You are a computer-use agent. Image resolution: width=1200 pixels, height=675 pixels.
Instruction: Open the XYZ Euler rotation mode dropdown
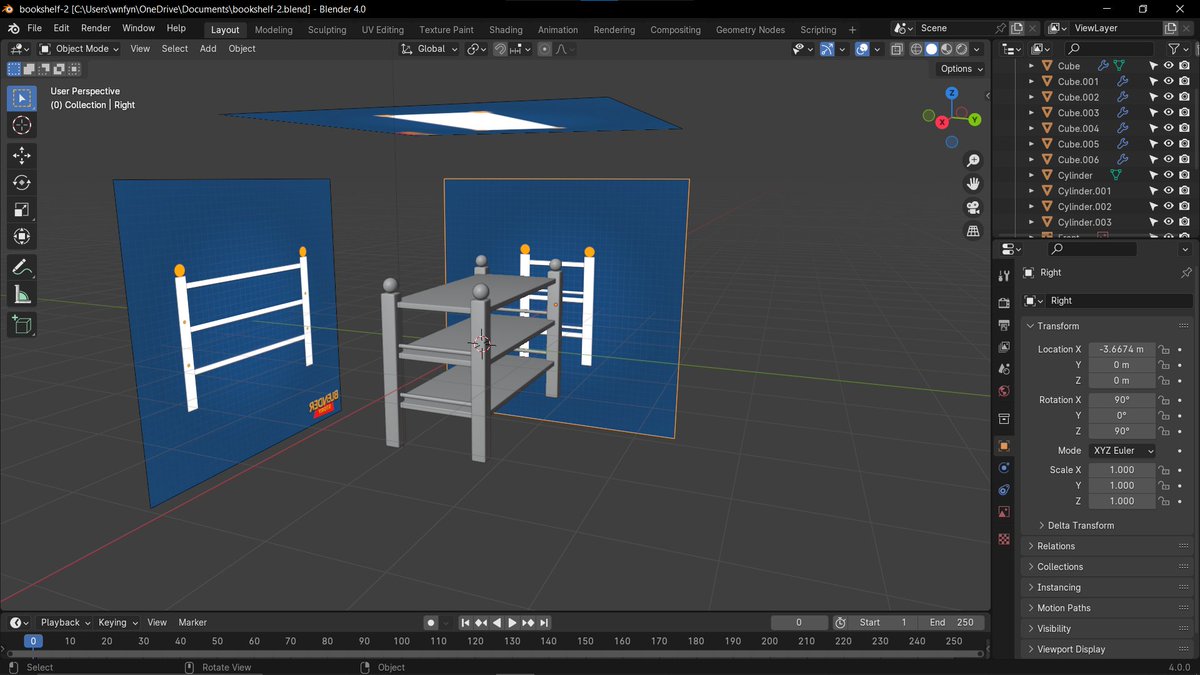[1122, 451]
